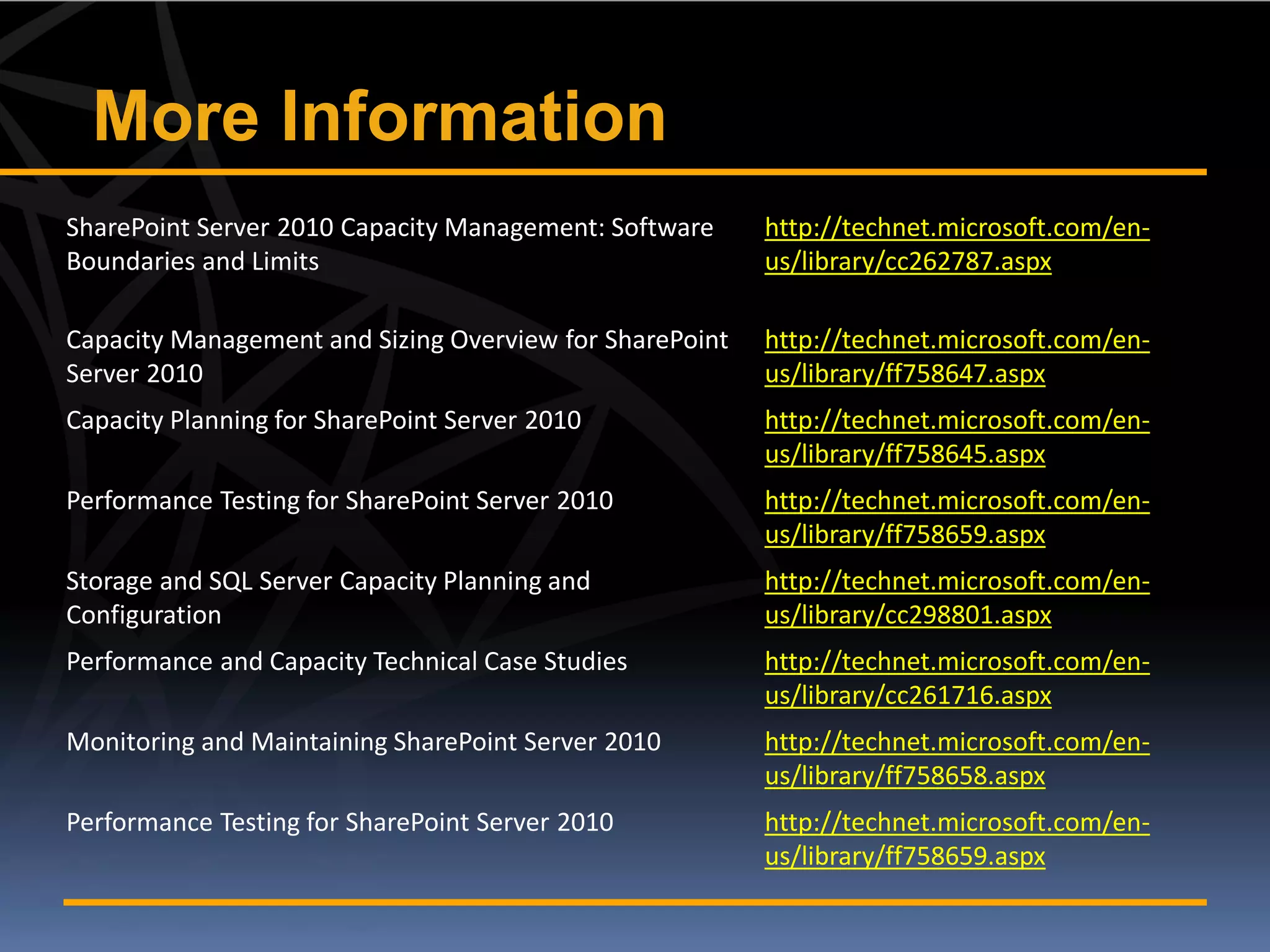Select 'Performance and Capacity Technical Case Studies'
The height and width of the screenshot is (952, 1270).
(x=347, y=661)
